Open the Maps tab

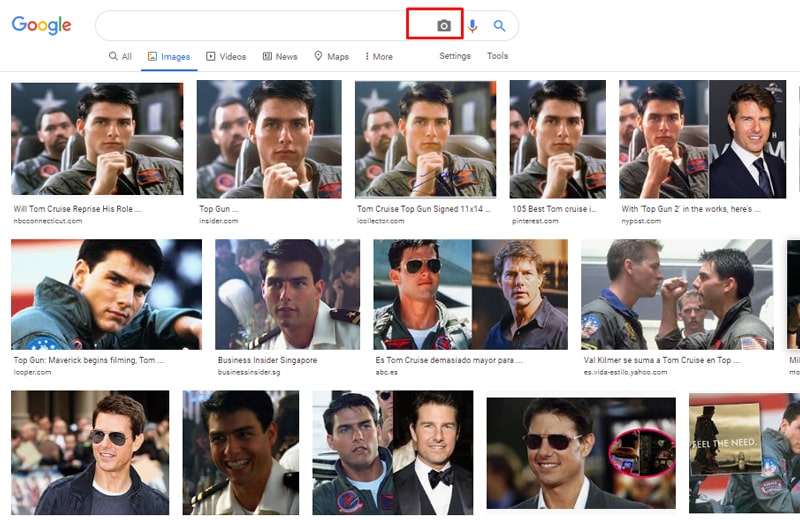coord(332,57)
